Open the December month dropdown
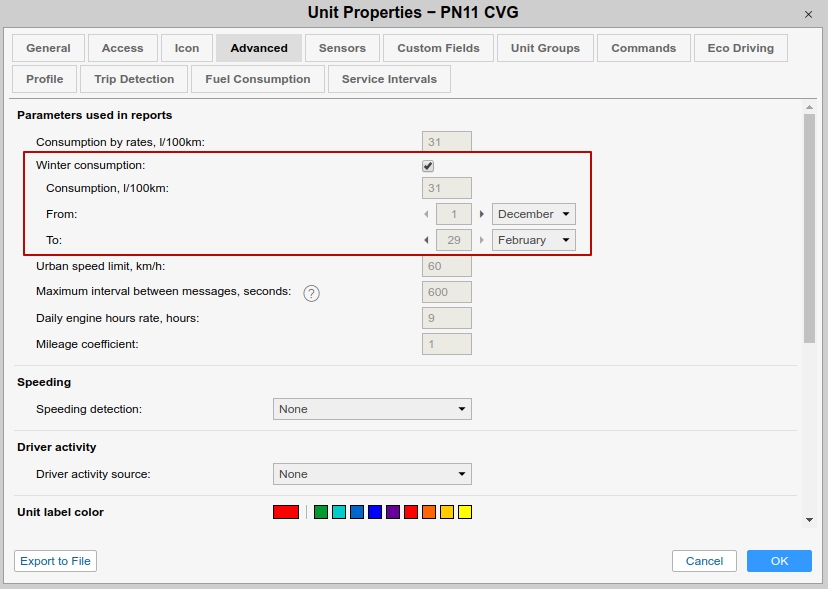828x589 pixels. [533, 214]
